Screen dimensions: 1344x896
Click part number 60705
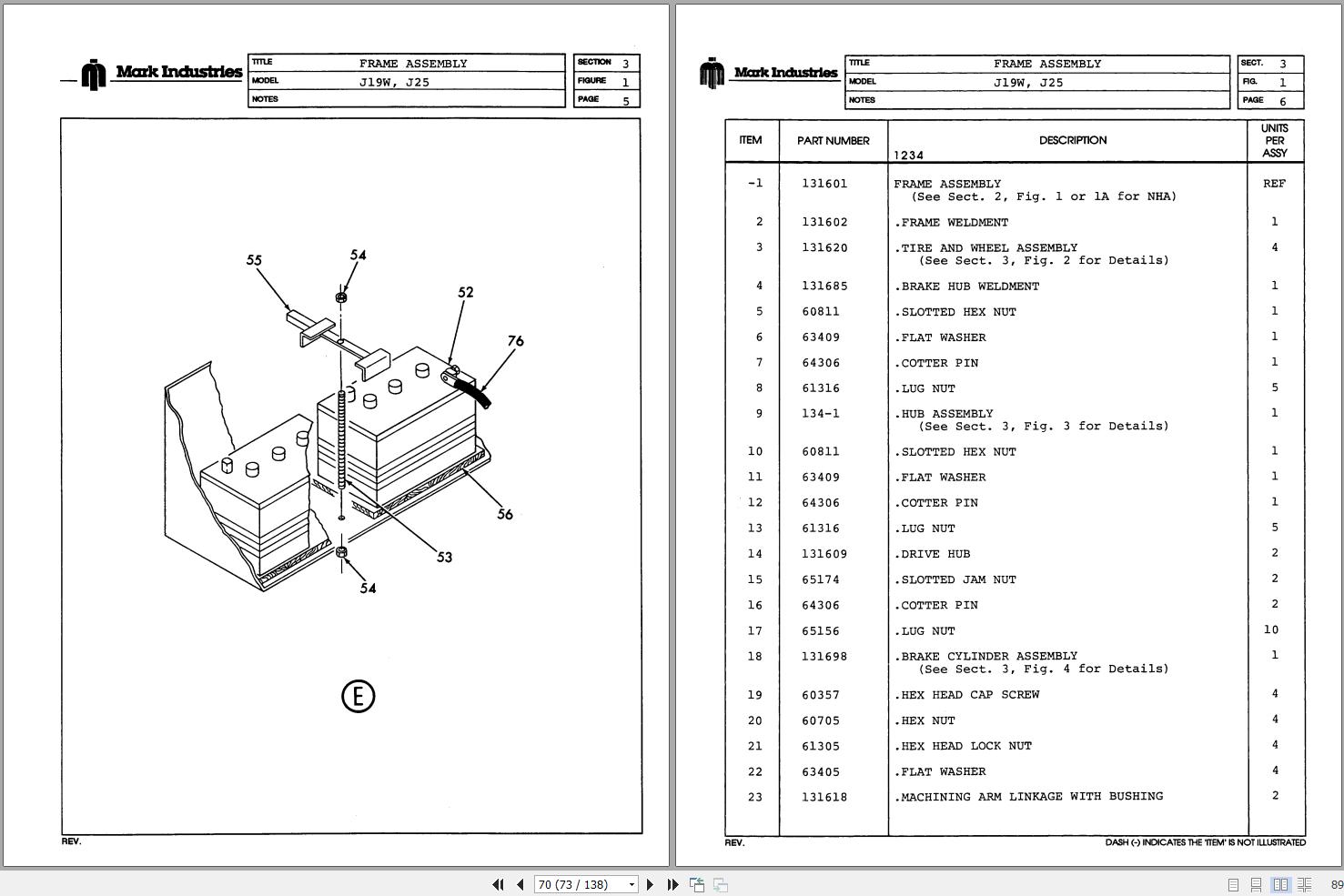tap(821, 720)
